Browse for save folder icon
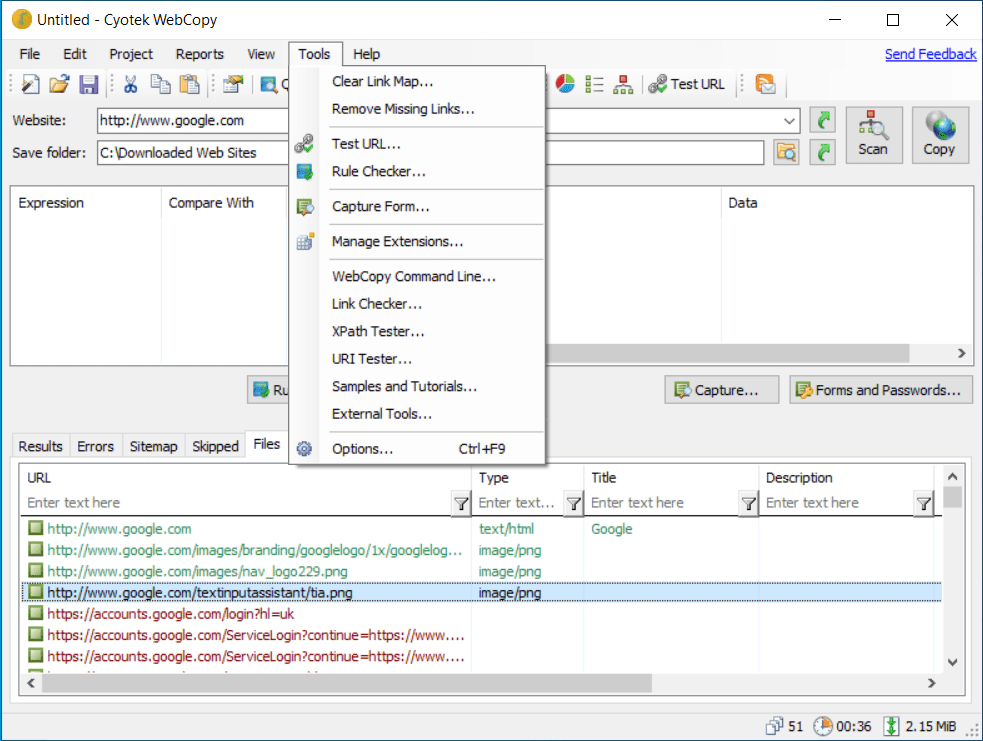This screenshot has height=741, width=983. (786, 152)
